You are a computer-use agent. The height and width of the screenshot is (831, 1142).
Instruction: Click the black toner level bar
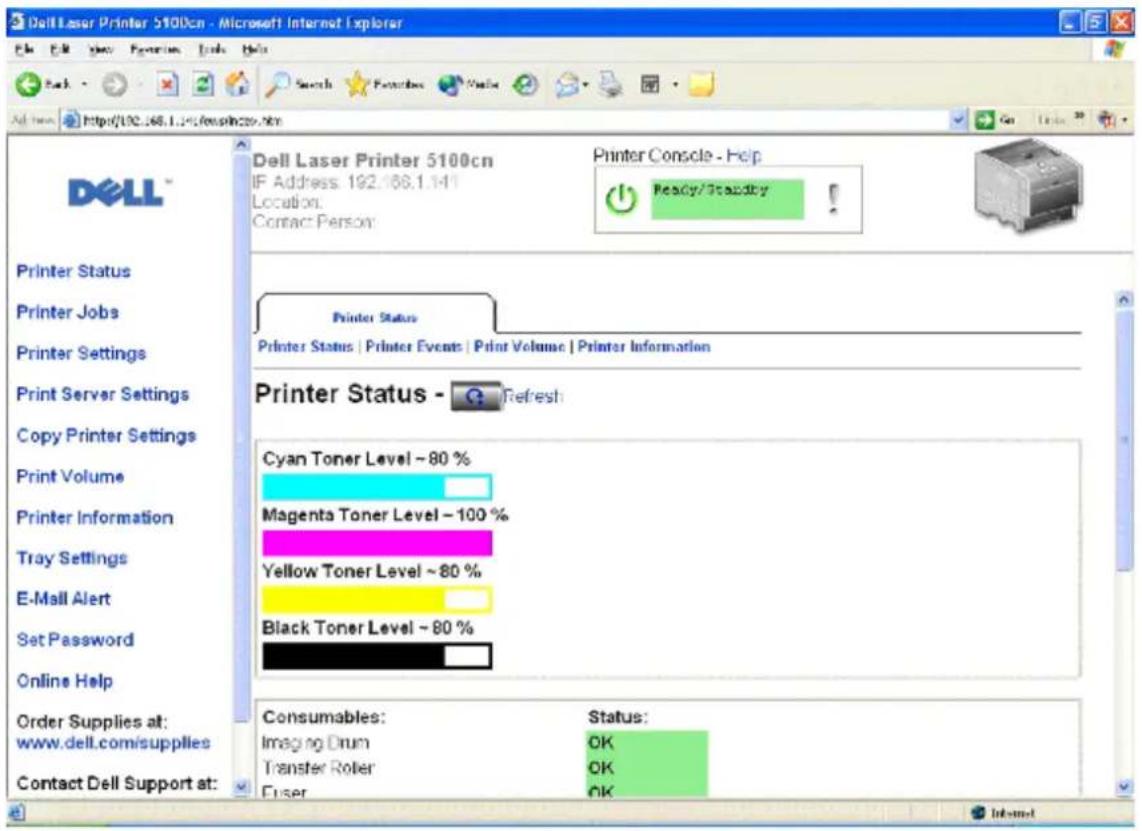point(377,656)
